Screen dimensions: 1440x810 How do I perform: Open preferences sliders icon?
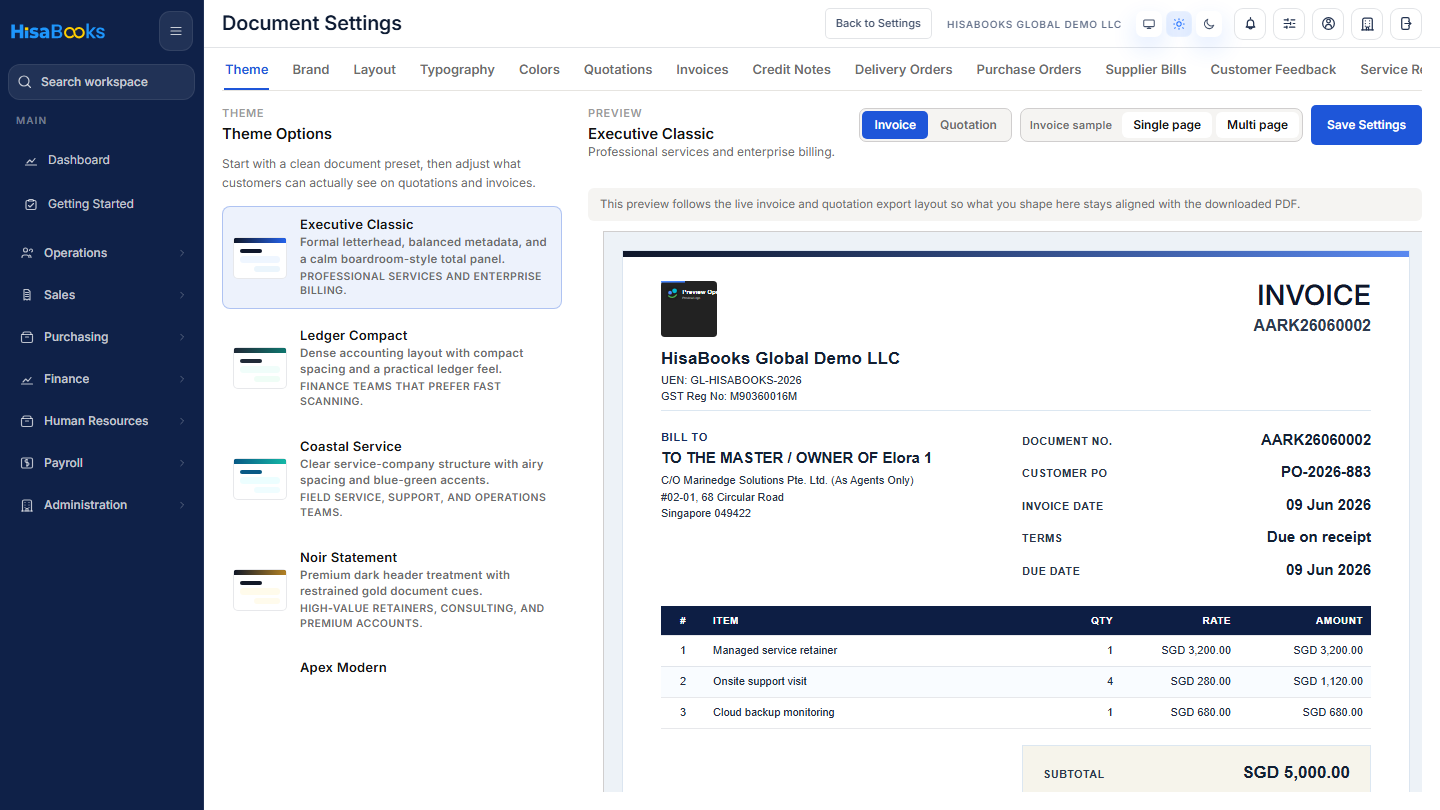click(1289, 24)
